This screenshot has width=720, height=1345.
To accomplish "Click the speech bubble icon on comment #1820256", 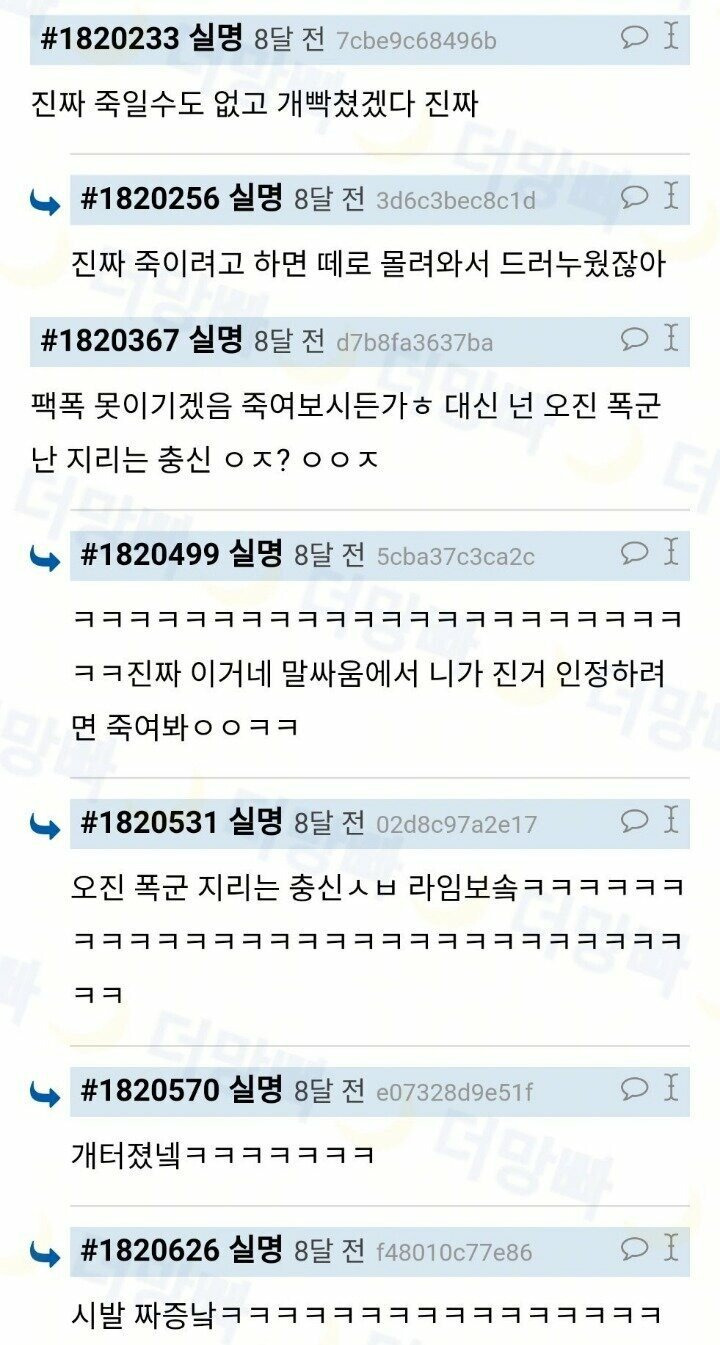I will (634, 198).
